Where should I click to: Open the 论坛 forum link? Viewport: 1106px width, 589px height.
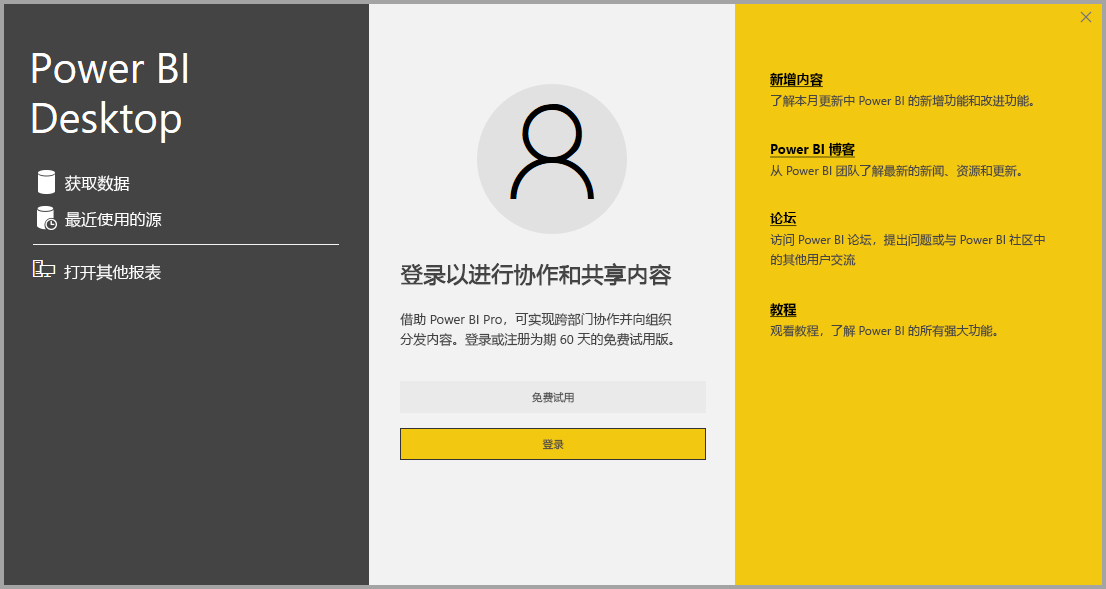pos(783,219)
